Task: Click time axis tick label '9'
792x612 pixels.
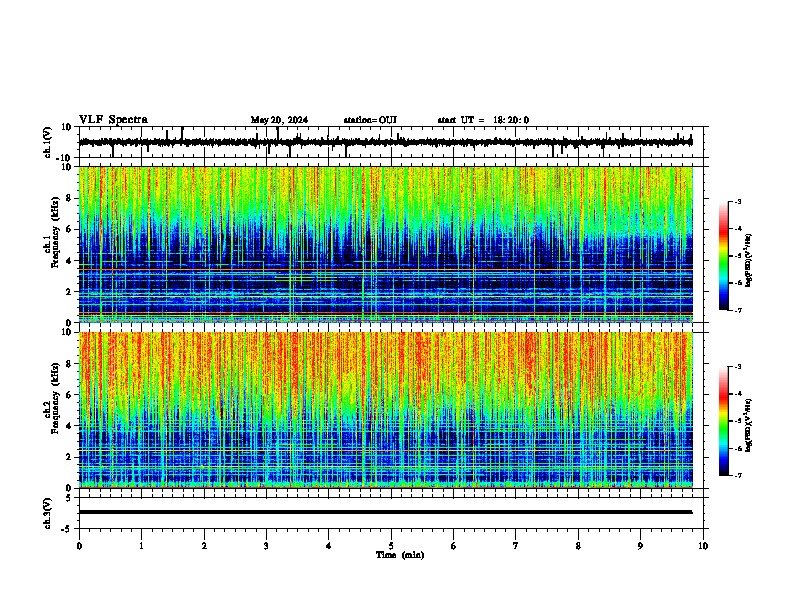Action: pyautogui.click(x=640, y=546)
